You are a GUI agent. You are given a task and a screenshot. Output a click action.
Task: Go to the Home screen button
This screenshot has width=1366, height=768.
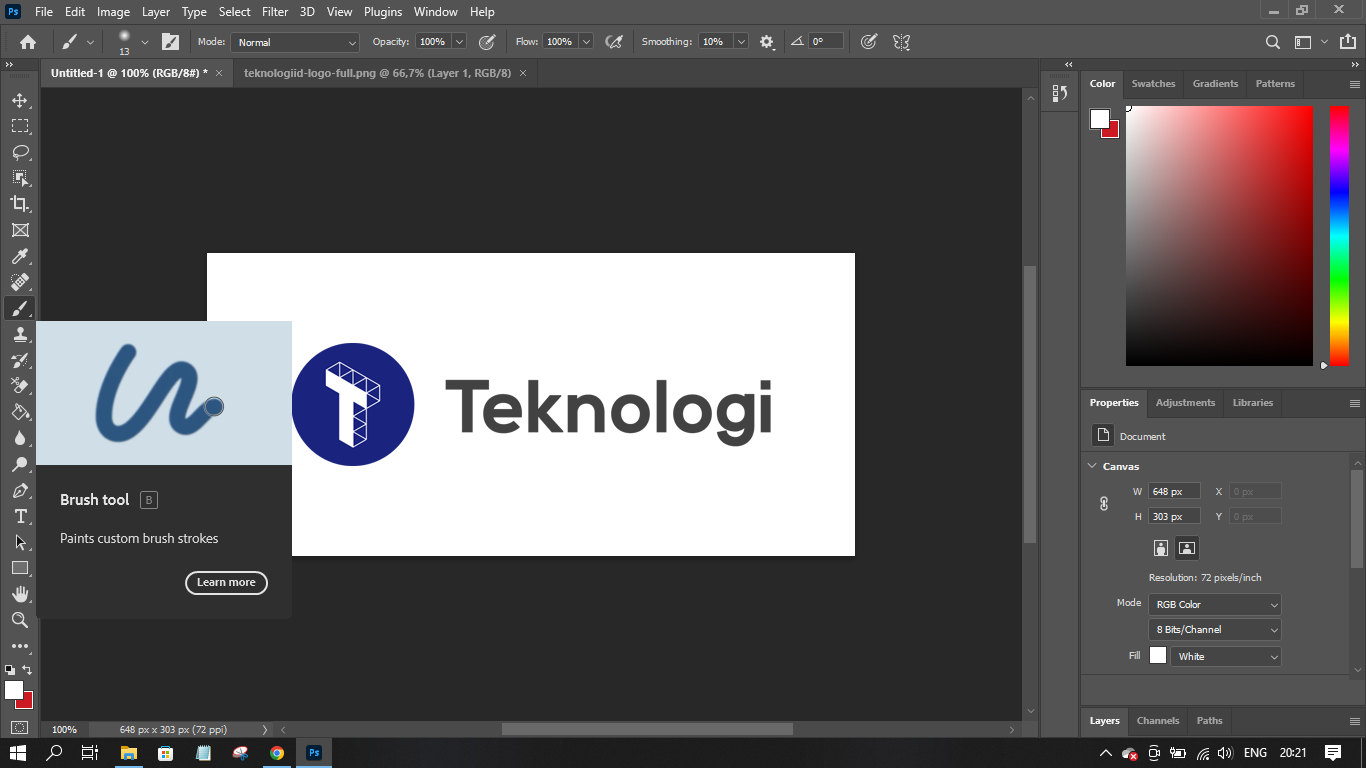coord(28,42)
